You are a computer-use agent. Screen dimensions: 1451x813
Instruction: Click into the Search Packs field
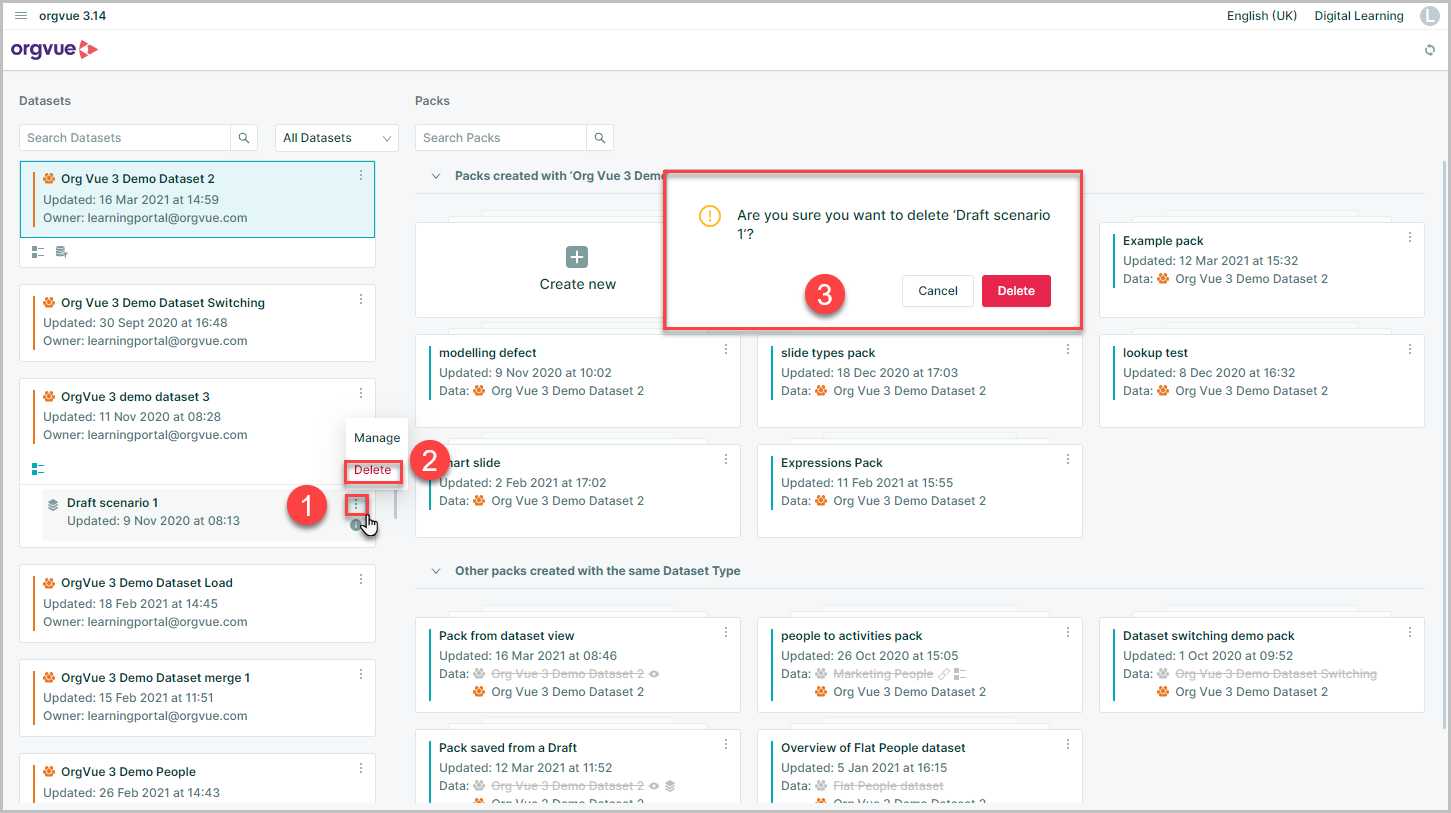coord(501,138)
